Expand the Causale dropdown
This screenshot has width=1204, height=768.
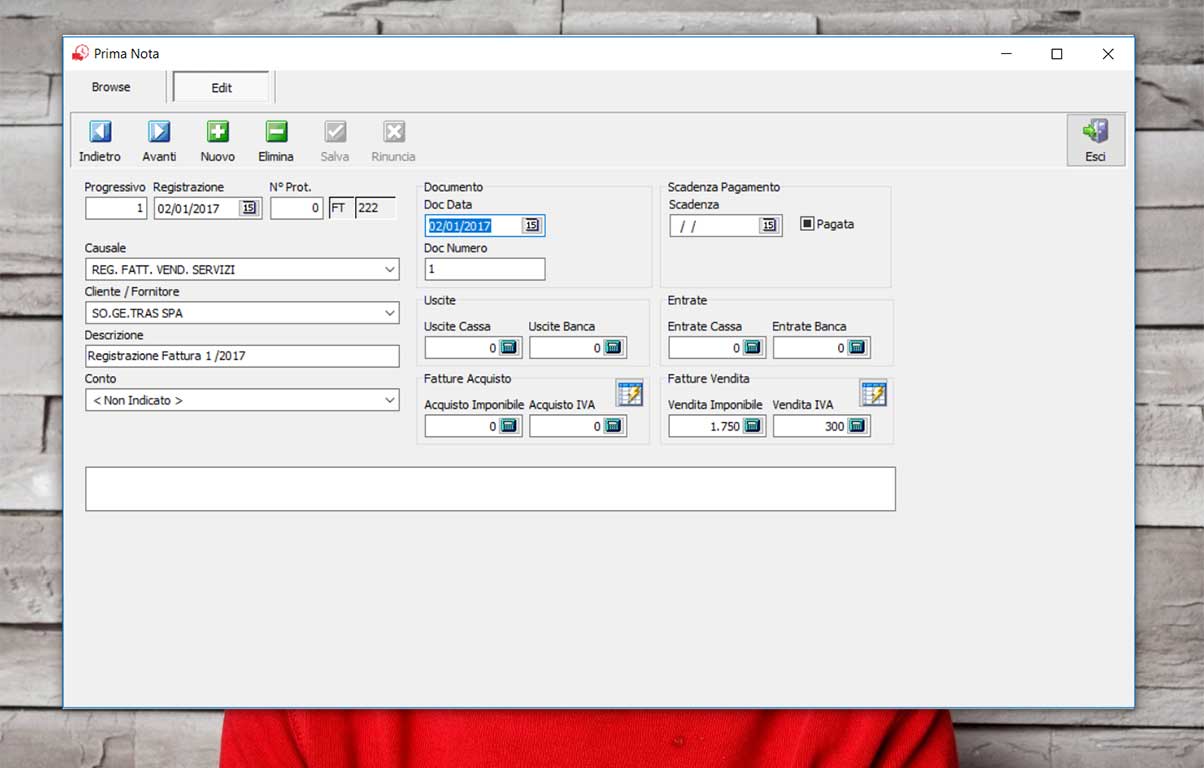coord(389,269)
